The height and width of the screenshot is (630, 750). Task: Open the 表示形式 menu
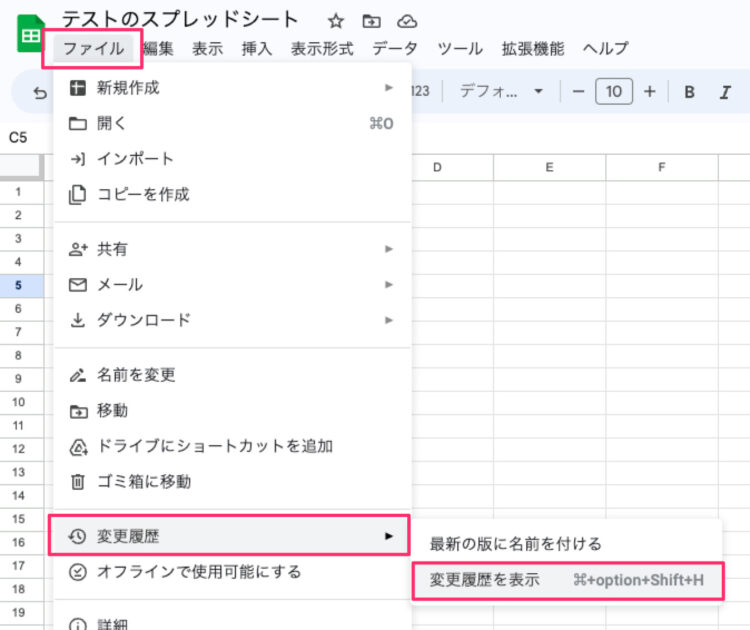322,48
